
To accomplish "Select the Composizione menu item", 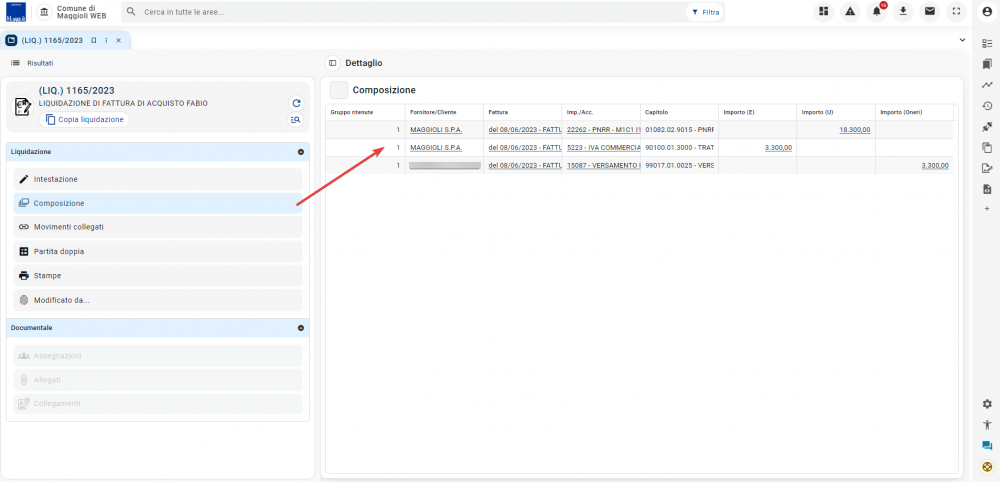I will coord(158,203).
